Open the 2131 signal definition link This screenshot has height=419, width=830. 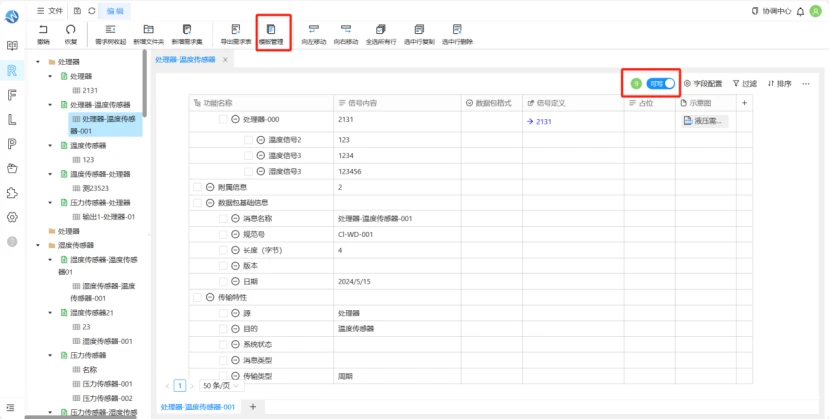(539, 122)
